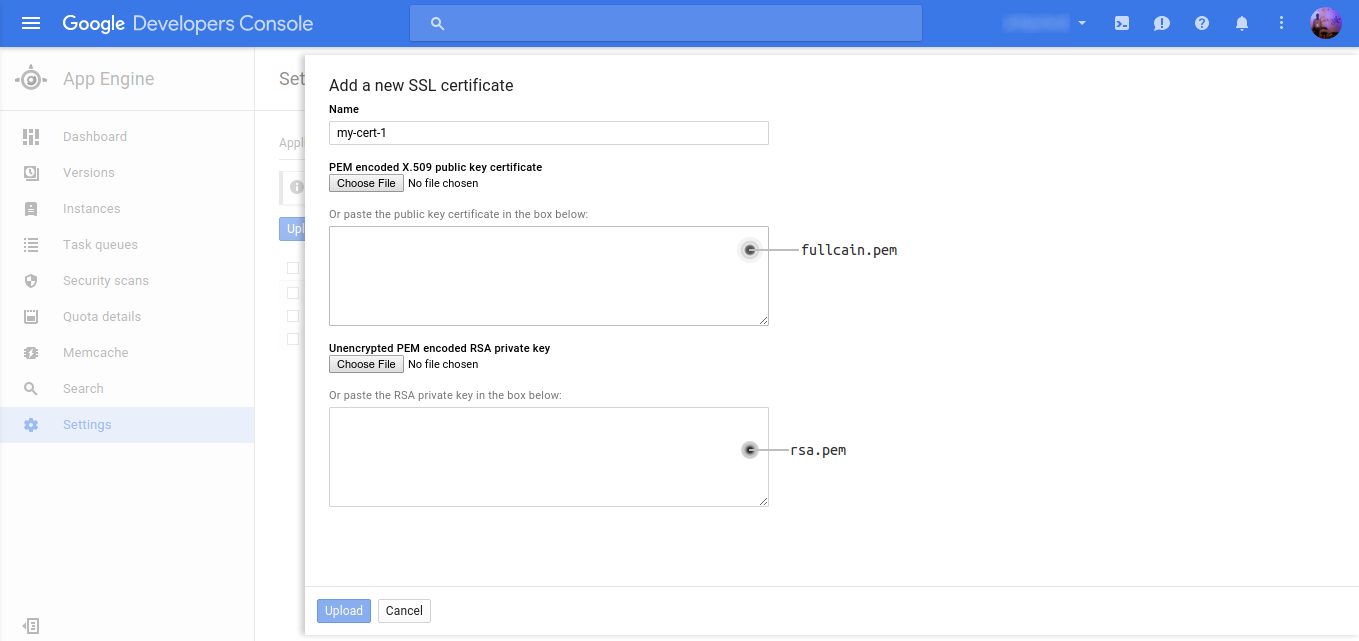The image size is (1359, 641).
Task: Select Settings in sidebar
Action: (127, 425)
